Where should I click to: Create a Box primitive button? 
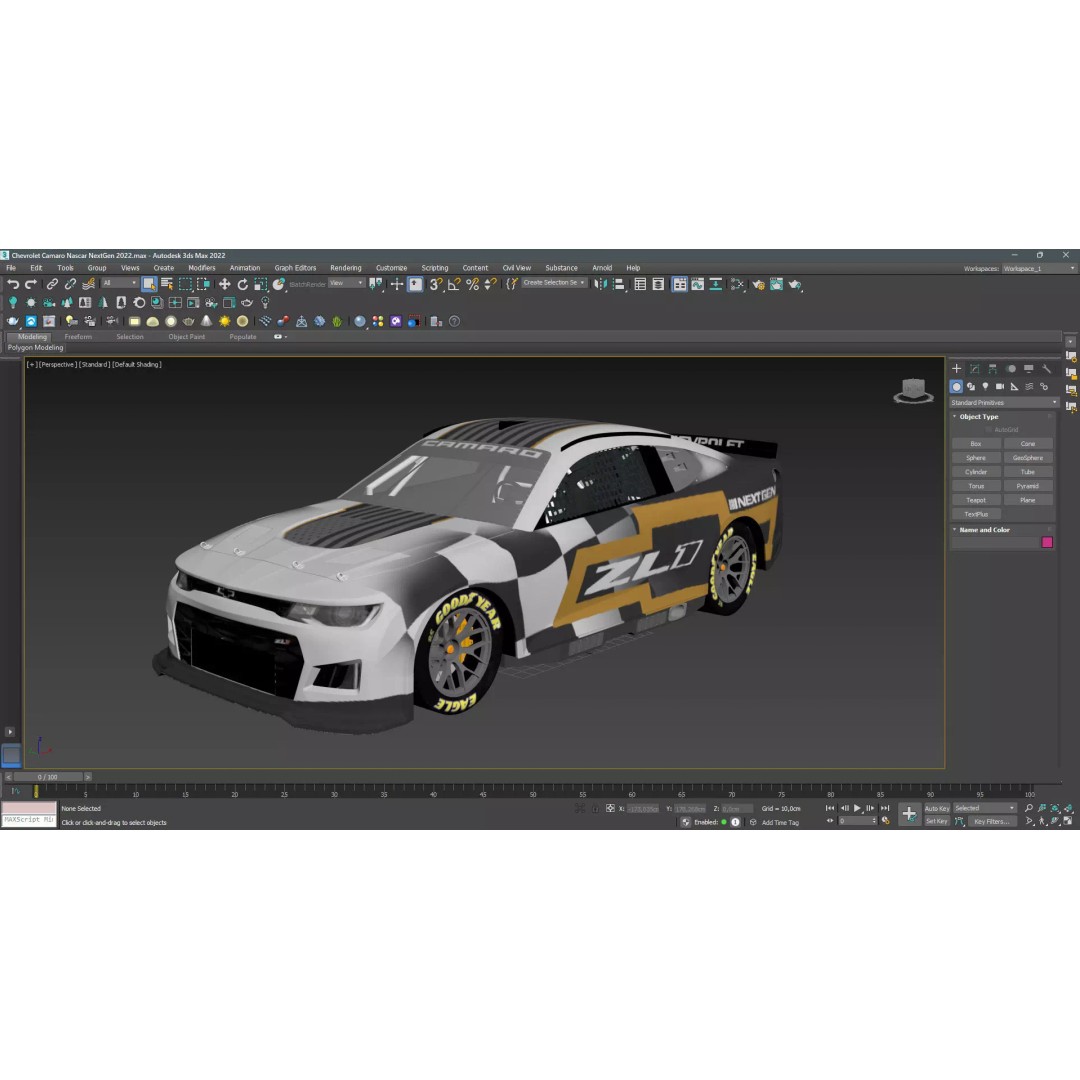tap(976, 444)
